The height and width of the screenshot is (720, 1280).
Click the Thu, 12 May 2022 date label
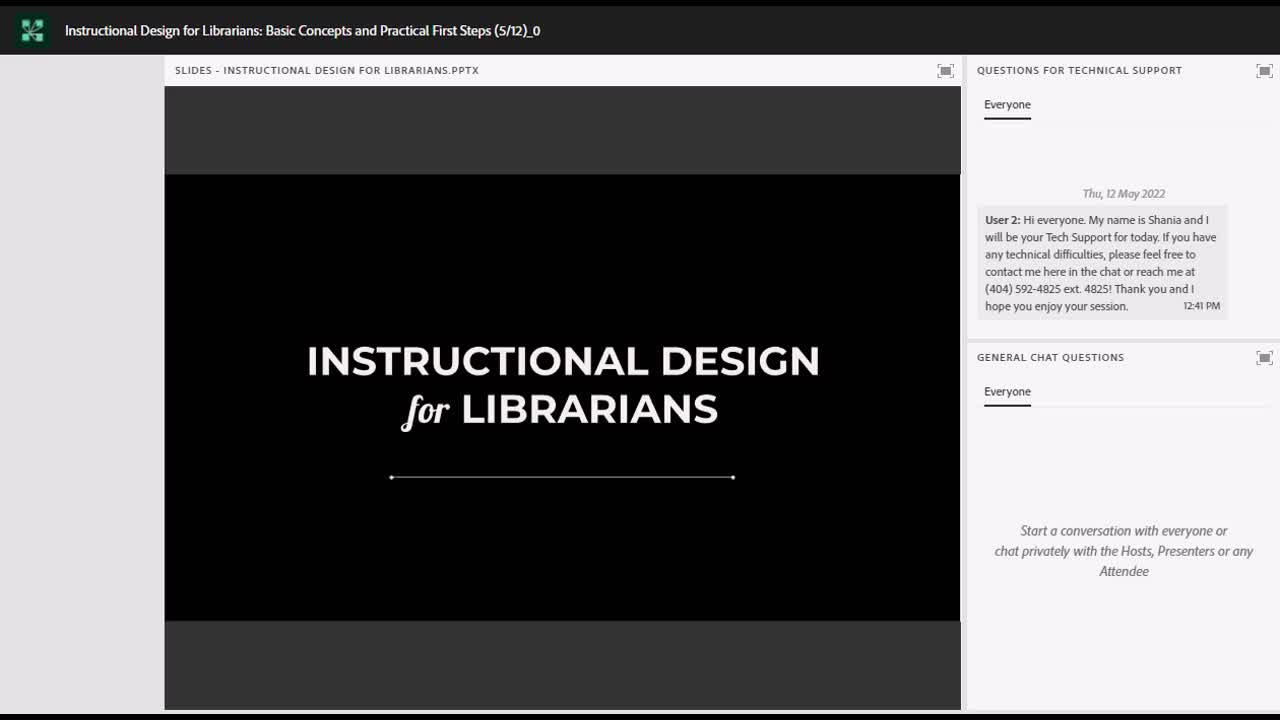point(1123,194)
